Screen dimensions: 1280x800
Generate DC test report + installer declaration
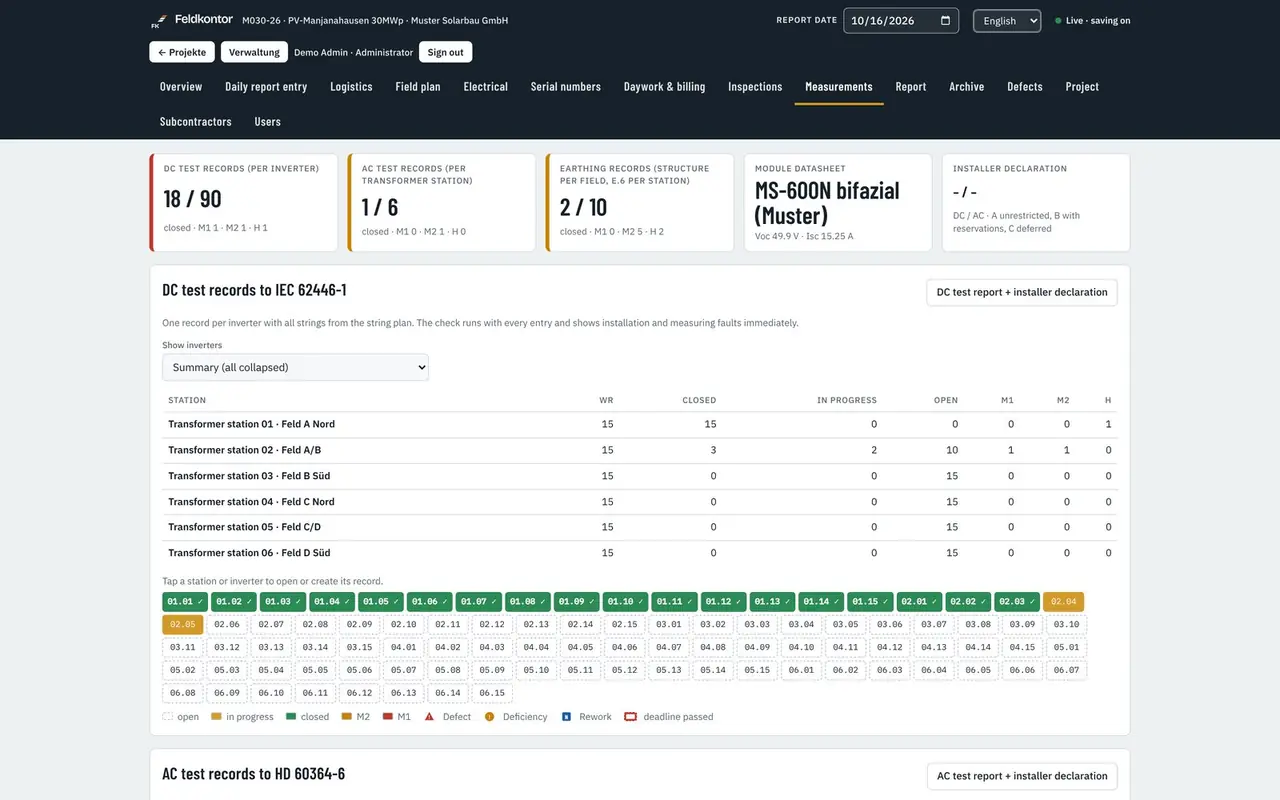1022,292
